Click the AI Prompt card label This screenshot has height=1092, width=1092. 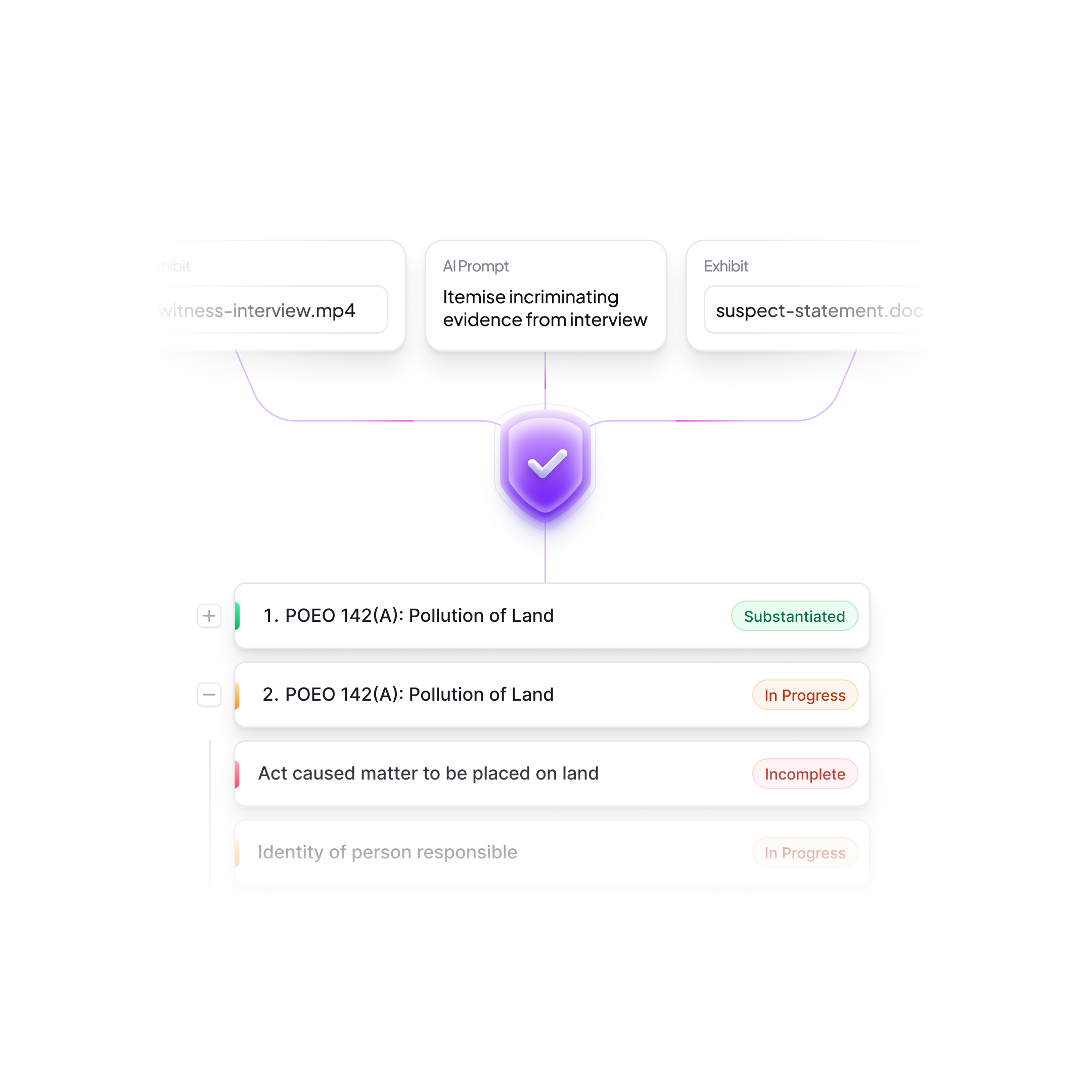pos(475,266)
